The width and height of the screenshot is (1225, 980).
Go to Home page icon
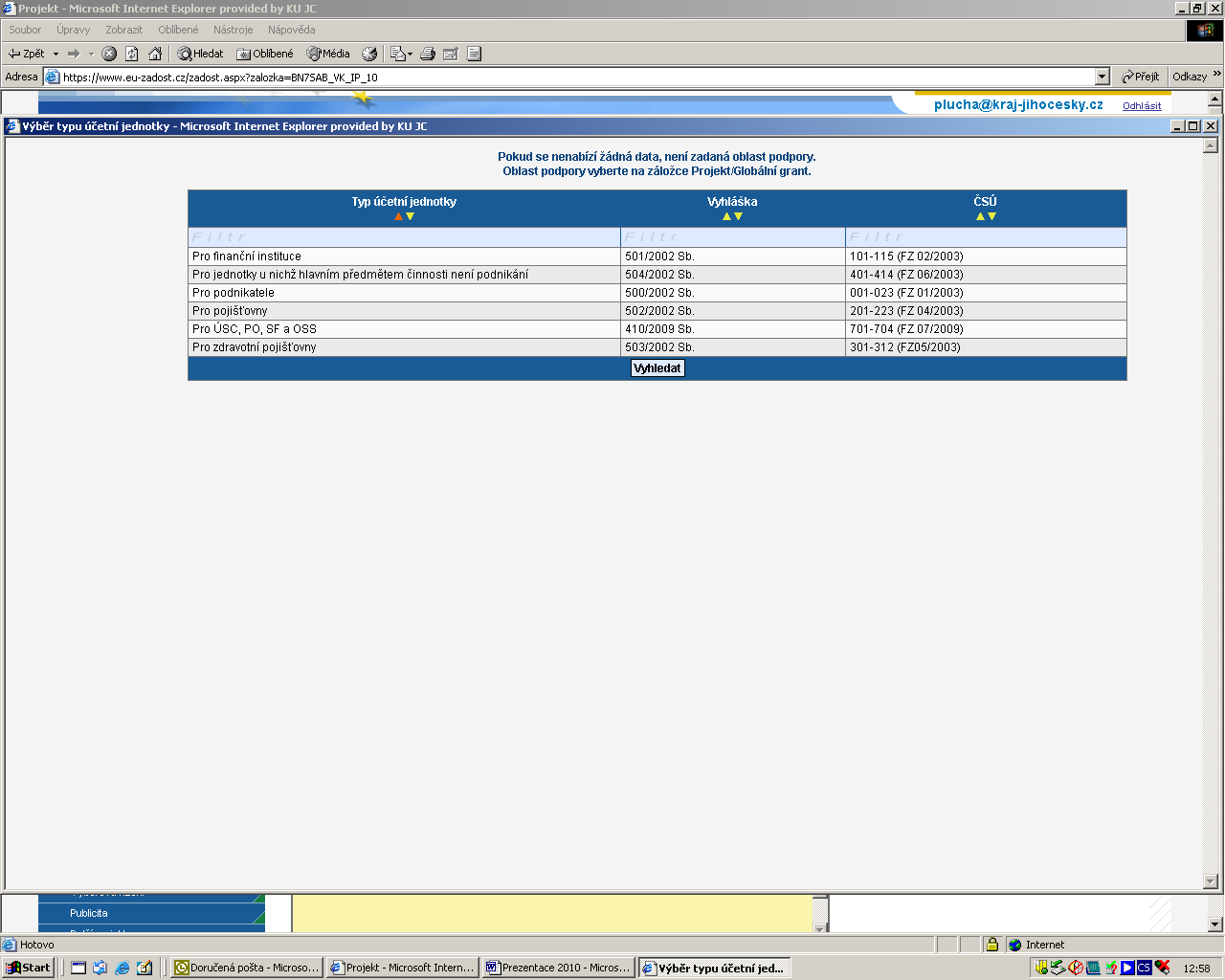click(x=155, y=54)
